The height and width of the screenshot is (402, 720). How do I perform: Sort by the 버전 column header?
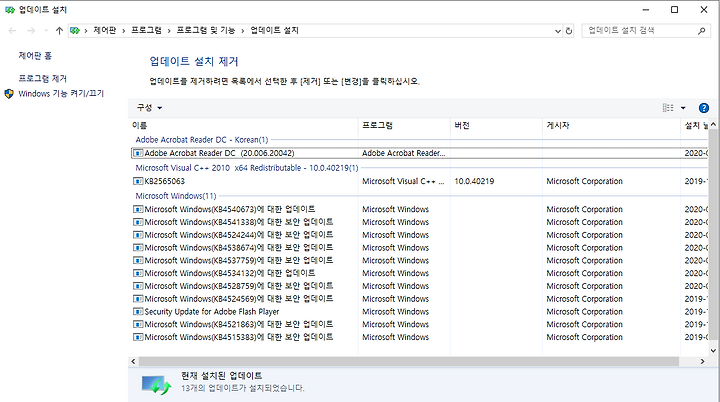coord(496,125)
